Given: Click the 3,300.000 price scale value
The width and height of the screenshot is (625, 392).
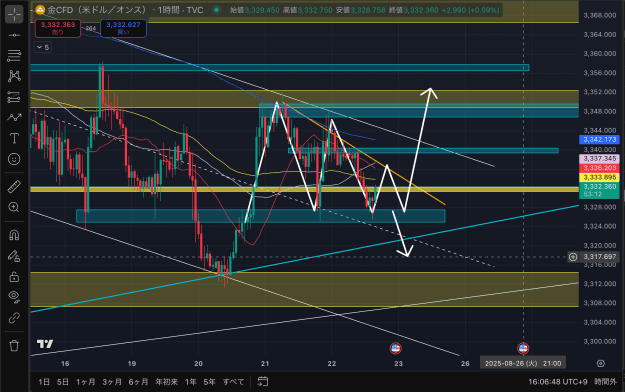Looking at the screenshot, I should [599, 341].
